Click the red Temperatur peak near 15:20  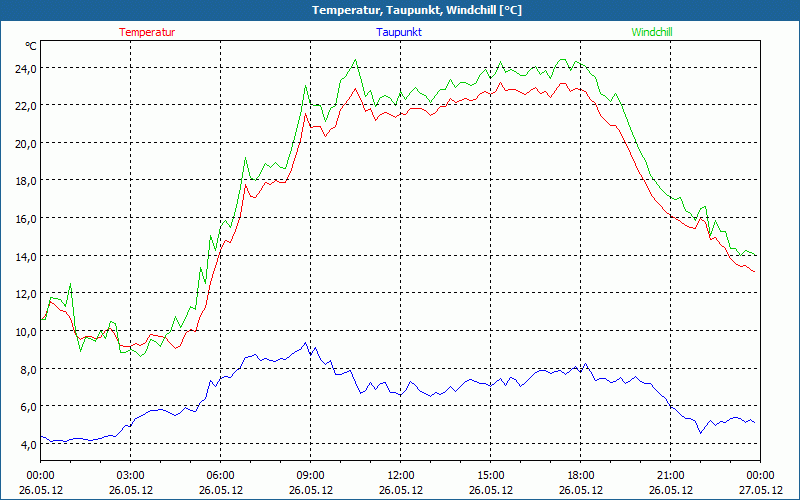501,83
